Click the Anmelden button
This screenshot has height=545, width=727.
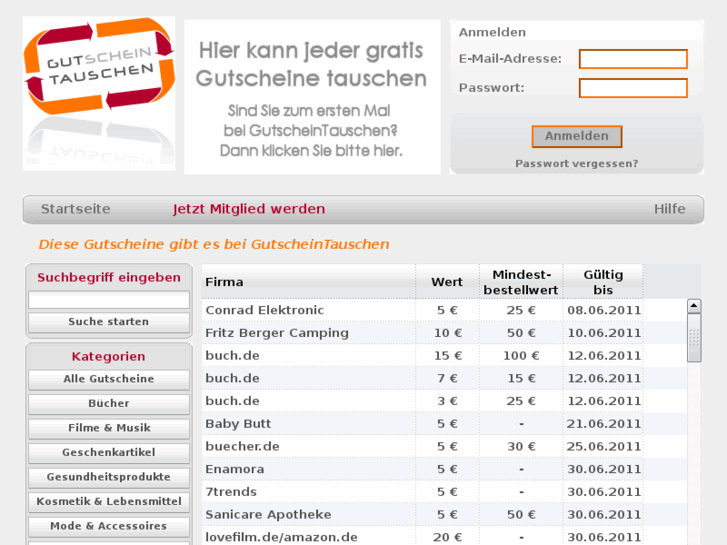click(x=577, y=136)
